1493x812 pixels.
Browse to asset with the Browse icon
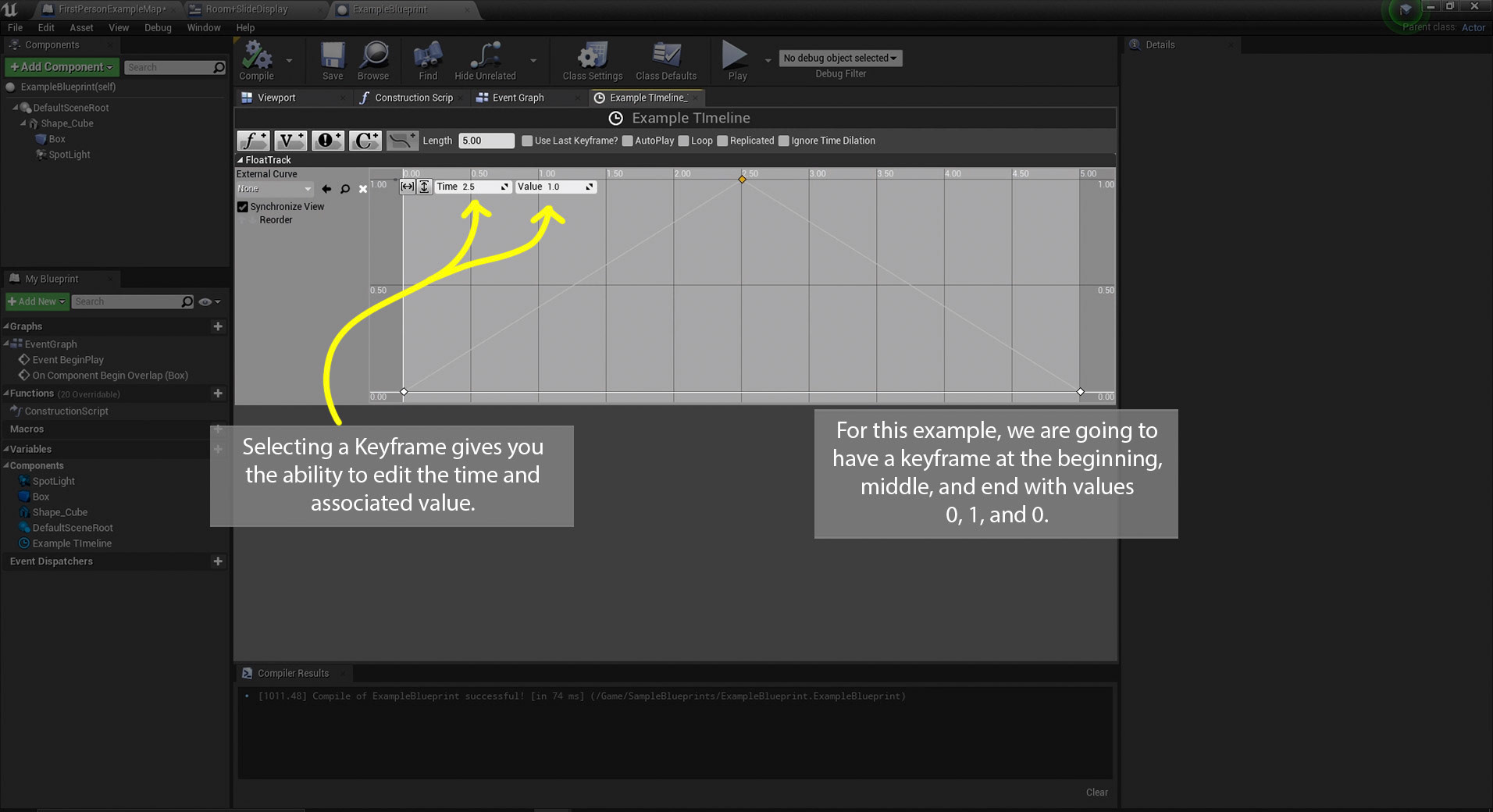pyautogui.click(x=373, y=61)
